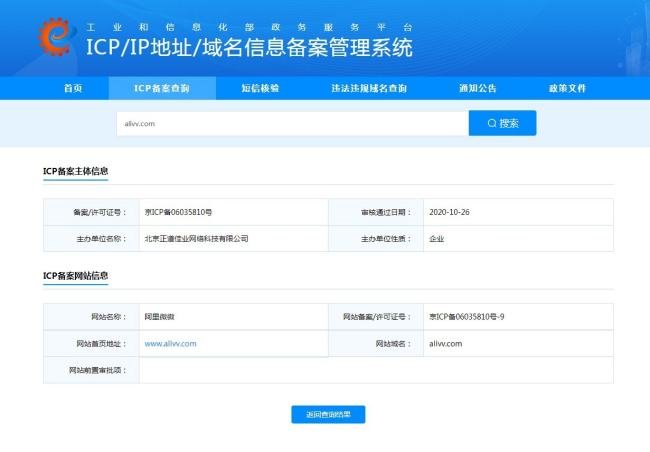Open the 首页 home tab
The image size is (650, 452).
[73, 88]
